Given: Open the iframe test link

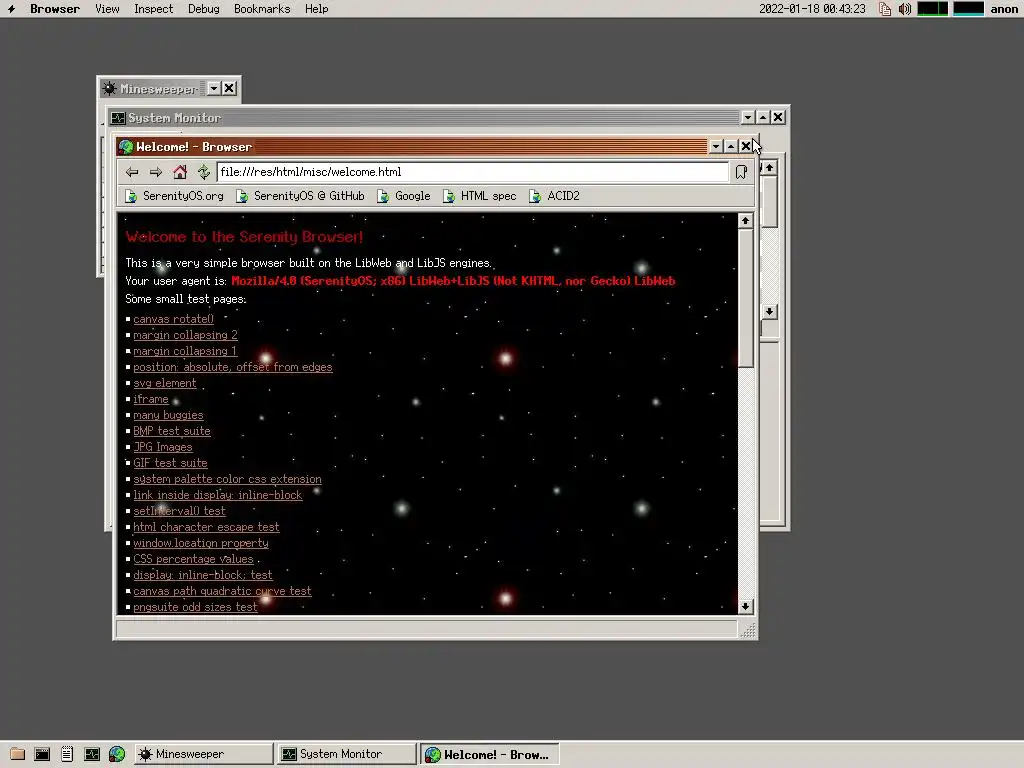Looking at the screenshot, I should pyautogui.click(x=151, y=399).
